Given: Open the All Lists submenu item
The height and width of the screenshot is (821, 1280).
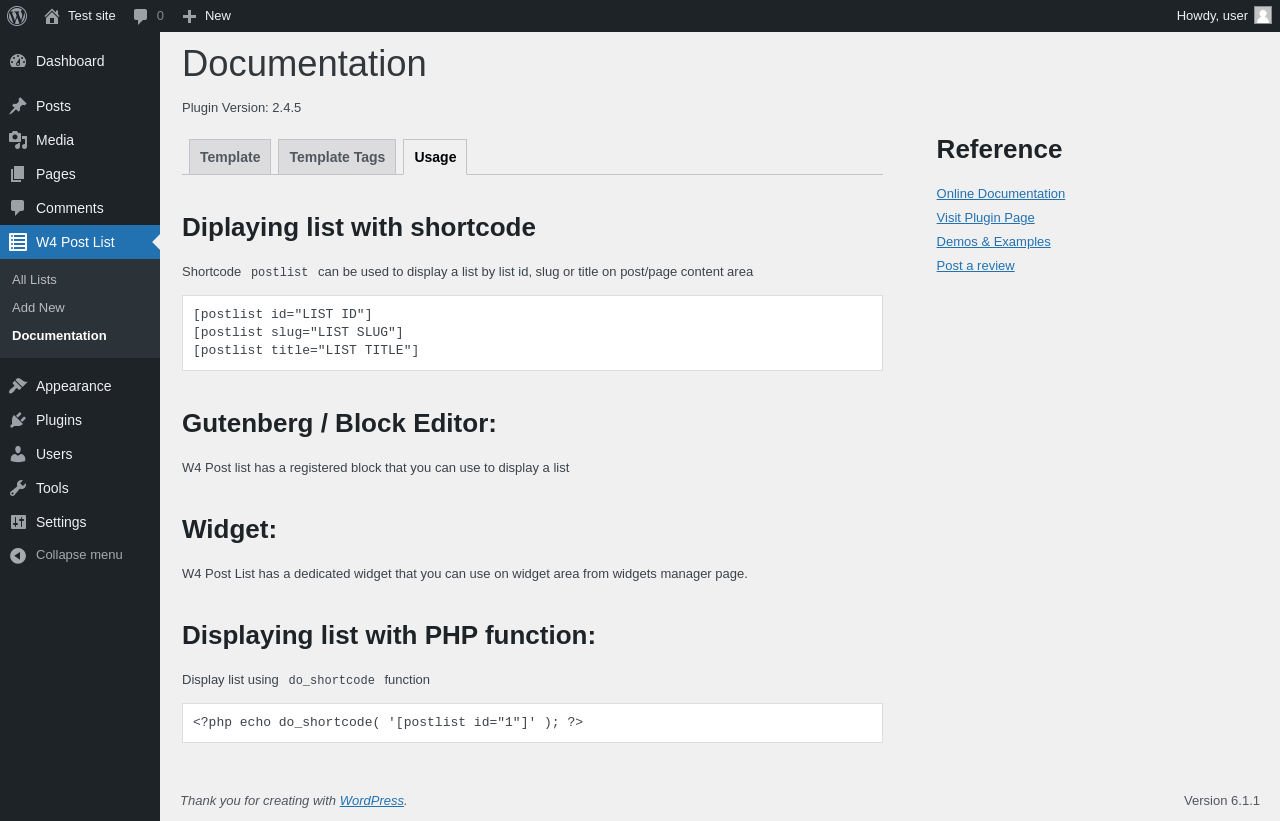Looking at the screenshot, I should pos(34,280).
